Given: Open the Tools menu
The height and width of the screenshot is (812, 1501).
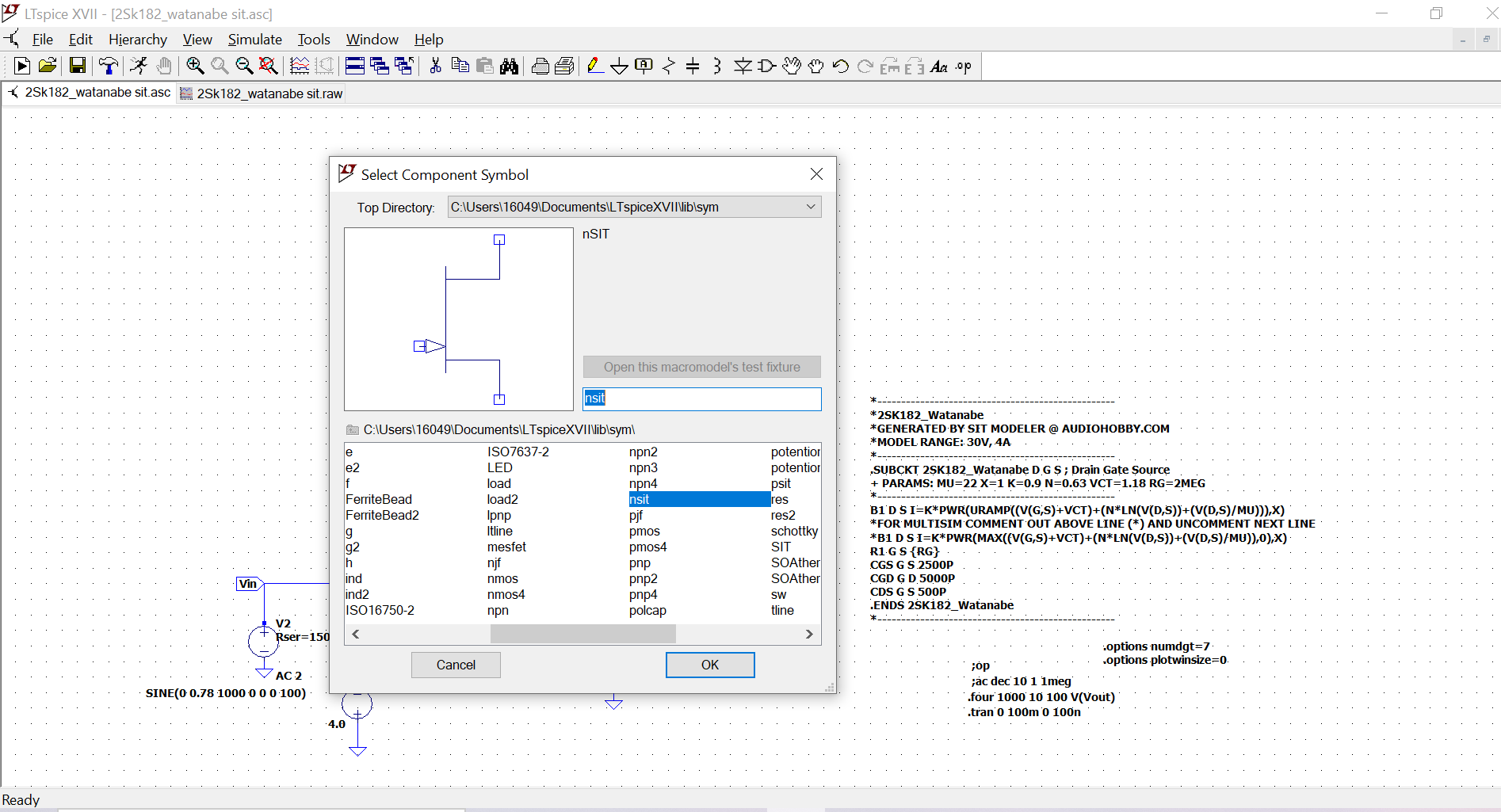Looking at the screenshot, I should [314, 40].
